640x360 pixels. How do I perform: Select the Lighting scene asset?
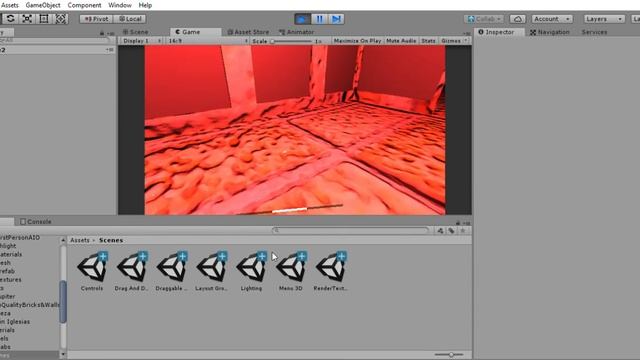click(251, 271)
